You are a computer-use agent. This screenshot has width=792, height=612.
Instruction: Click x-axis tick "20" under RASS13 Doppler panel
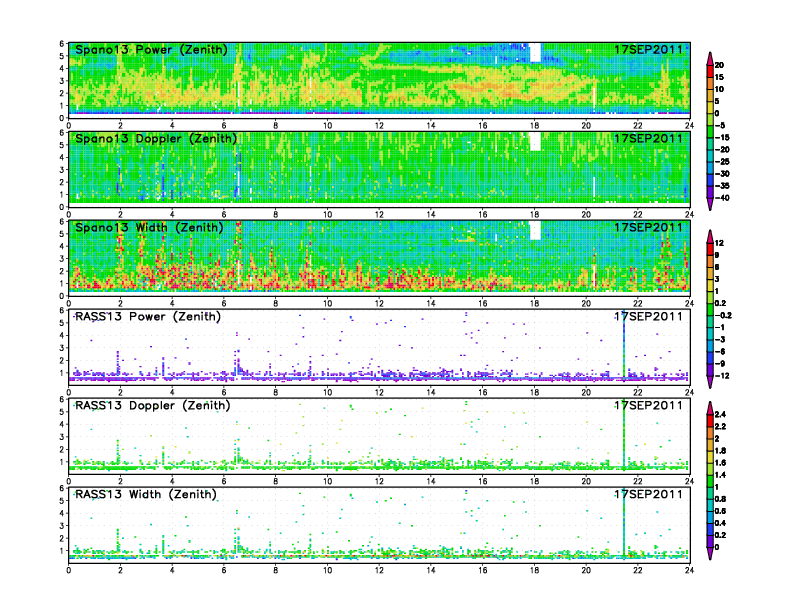pos(586,481)
